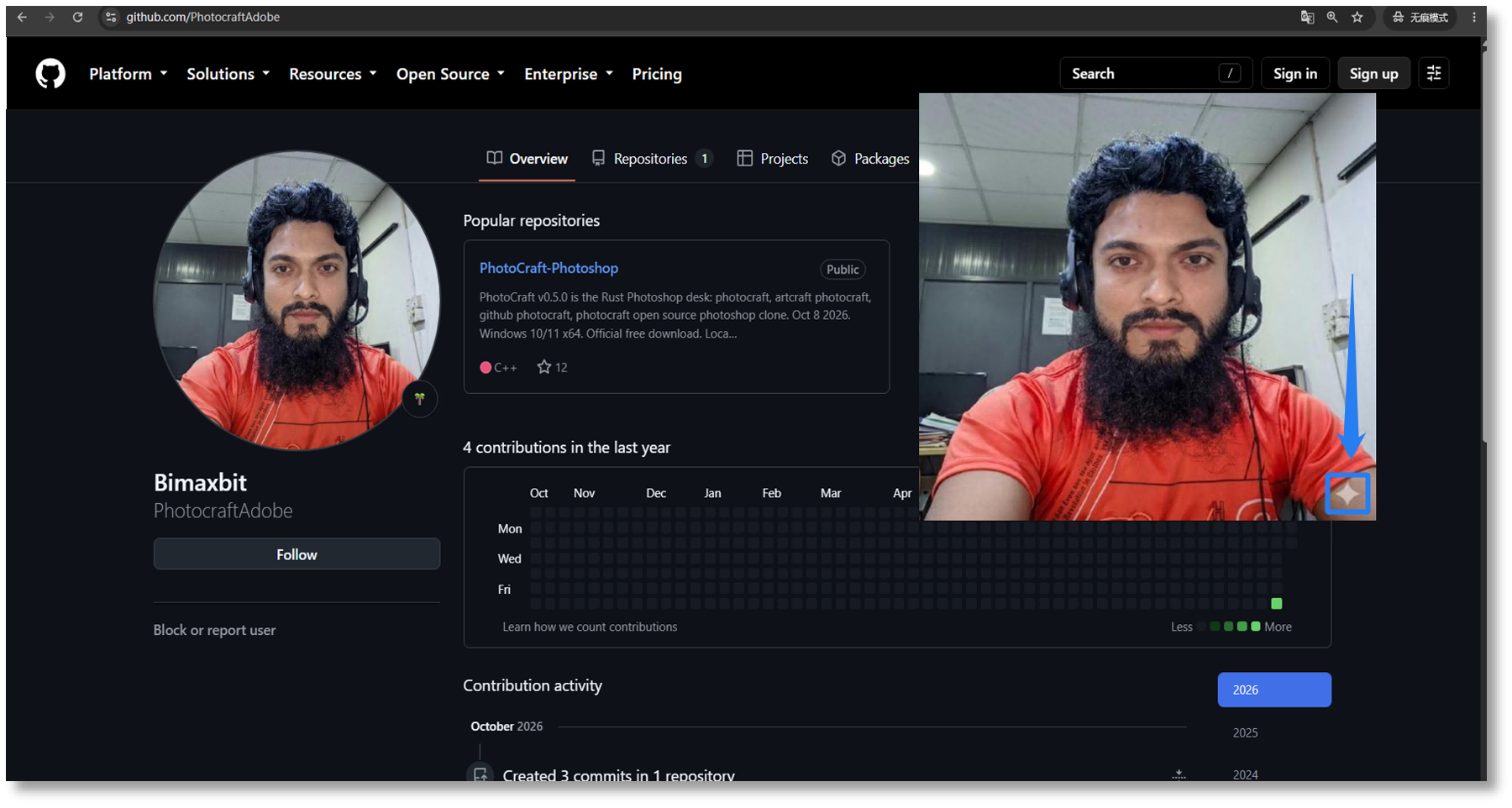Open the browser three-dot menu
The height and width of the screenshot is (808, 1512).
[x=1474, y=17]
